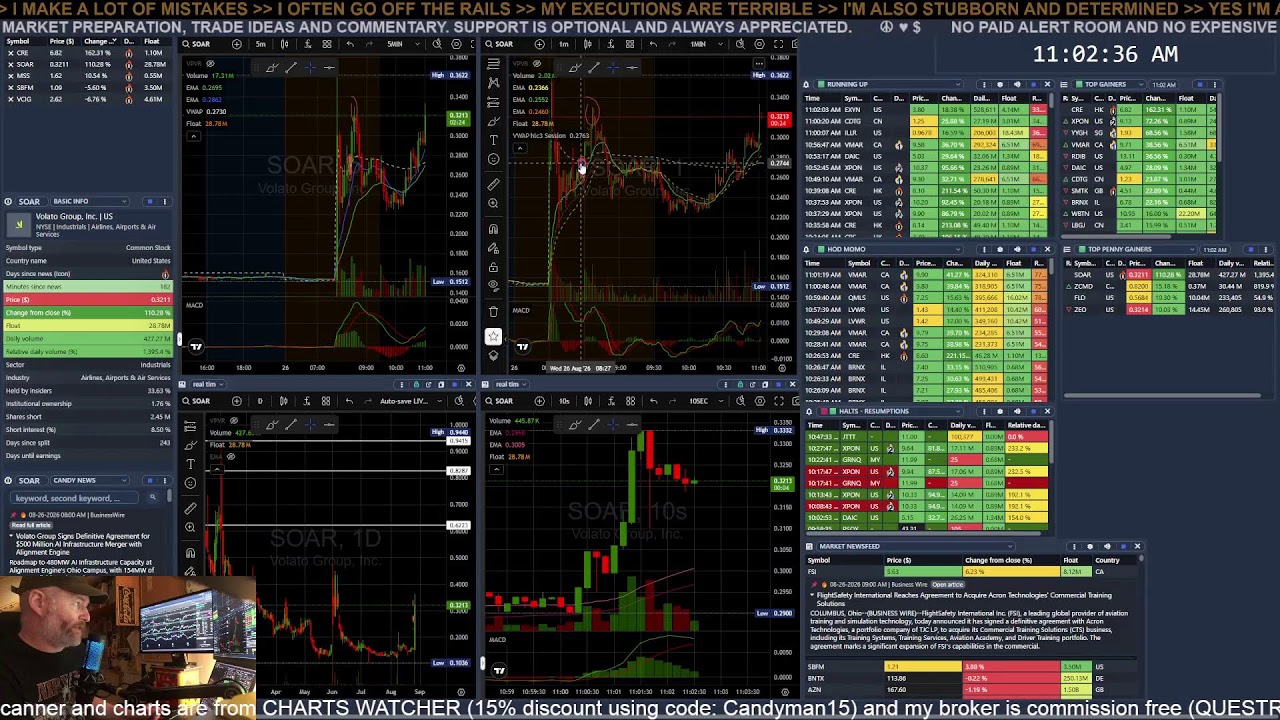
Task: Click keyword filter field in news panel
Action: click(74, 498)
